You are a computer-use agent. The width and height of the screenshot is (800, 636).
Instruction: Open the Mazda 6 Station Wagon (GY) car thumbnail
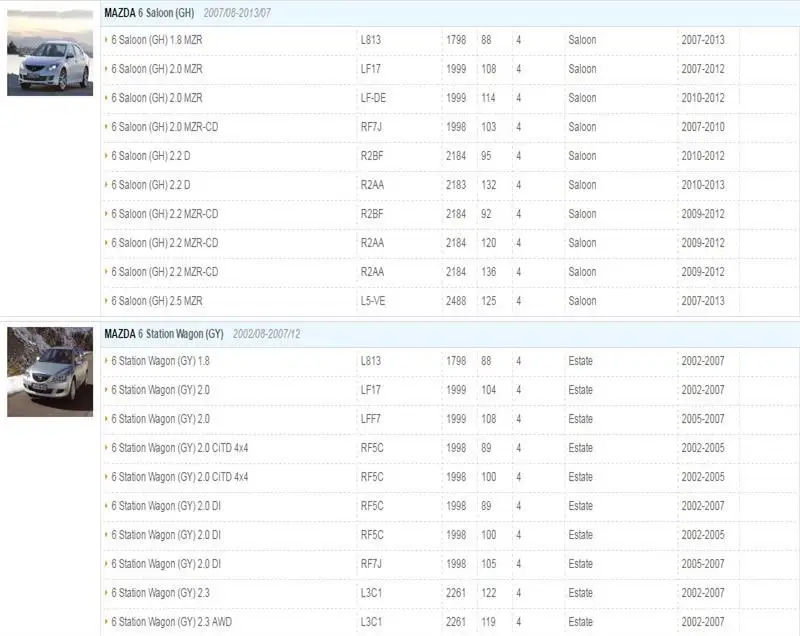tap(50, 372)
